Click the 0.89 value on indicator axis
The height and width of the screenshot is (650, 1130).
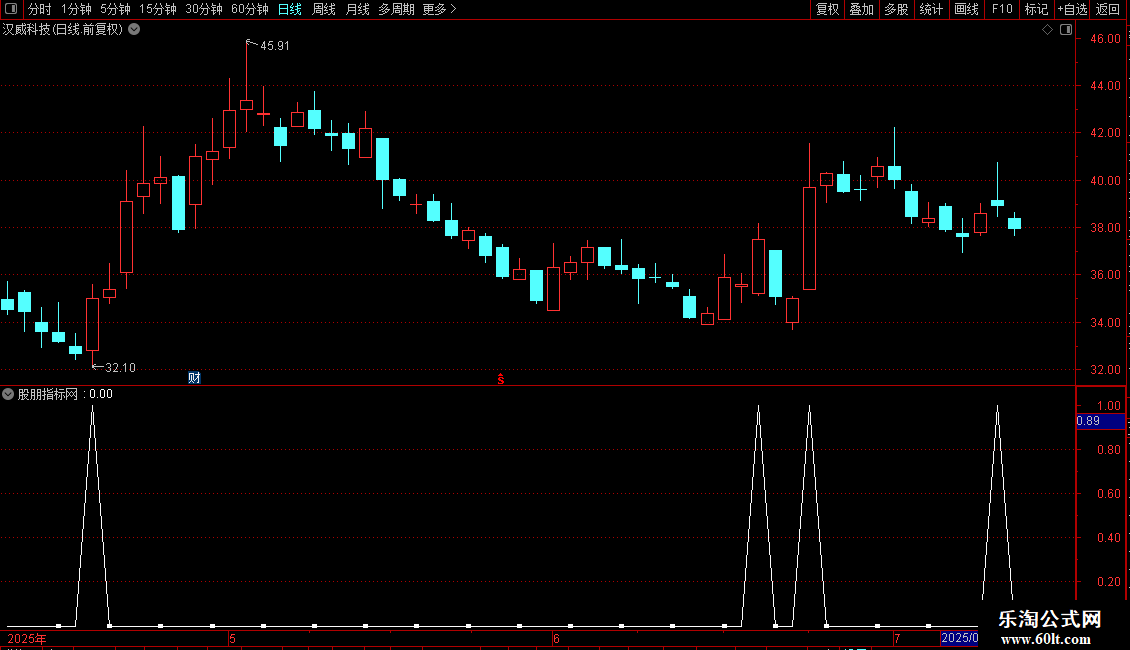point(1088,421)
